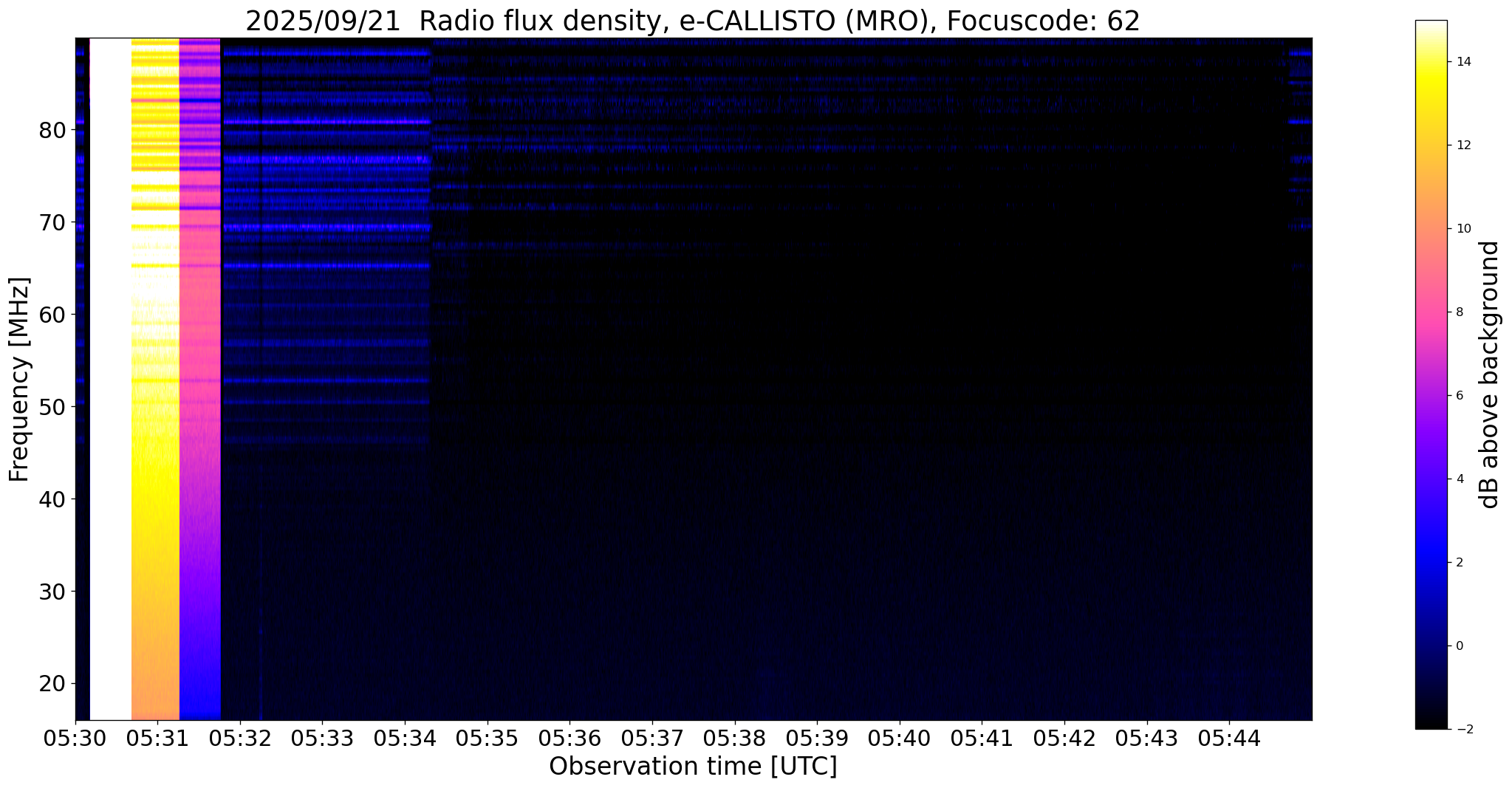Click the 05:37 time tick label
Image resolution: width=1512 pixels, height=788 pixels.
tap(652, 738)
